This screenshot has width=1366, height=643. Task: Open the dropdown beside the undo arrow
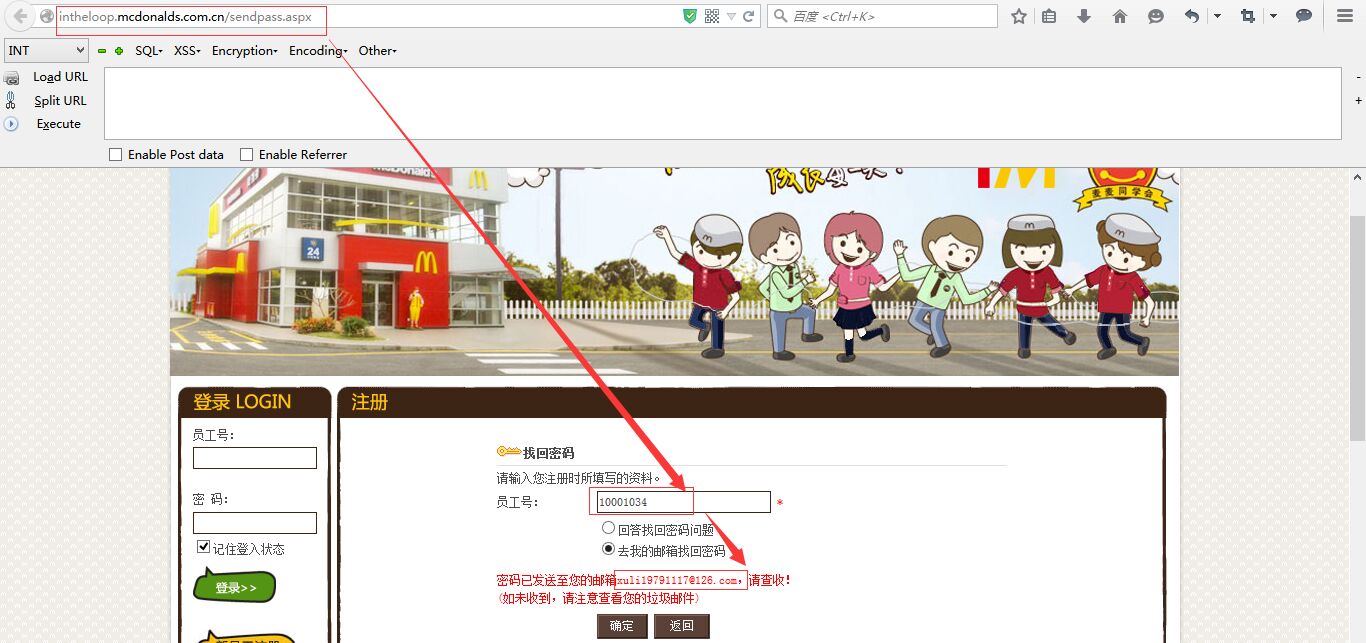pyautogui.click(x=1217, y=16)
